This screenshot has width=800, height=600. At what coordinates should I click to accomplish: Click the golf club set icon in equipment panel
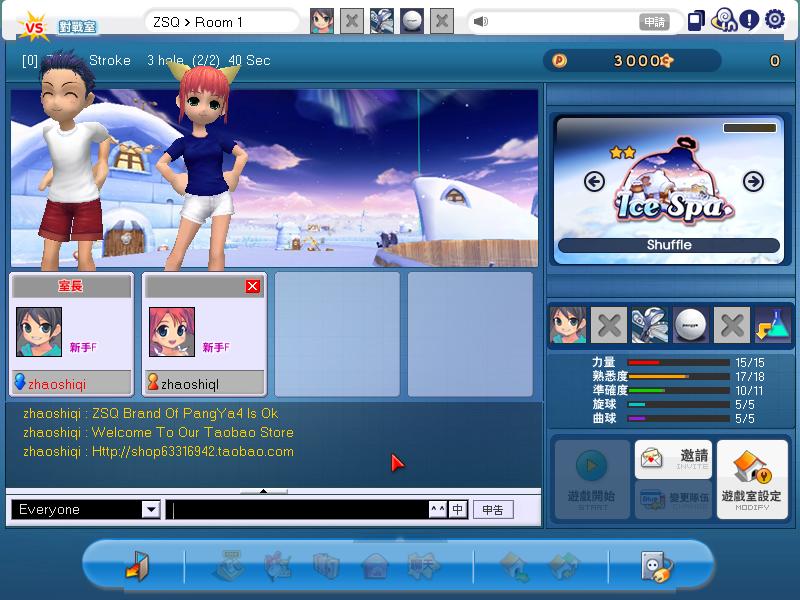649,325
